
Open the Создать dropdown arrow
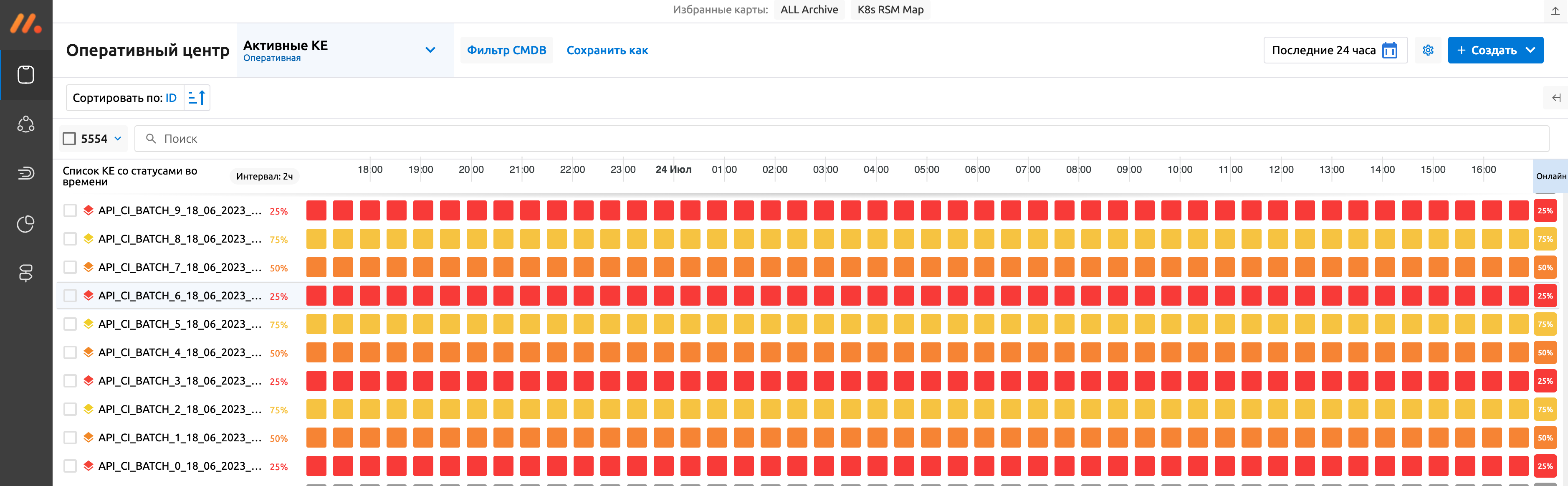pos(1530,50)
